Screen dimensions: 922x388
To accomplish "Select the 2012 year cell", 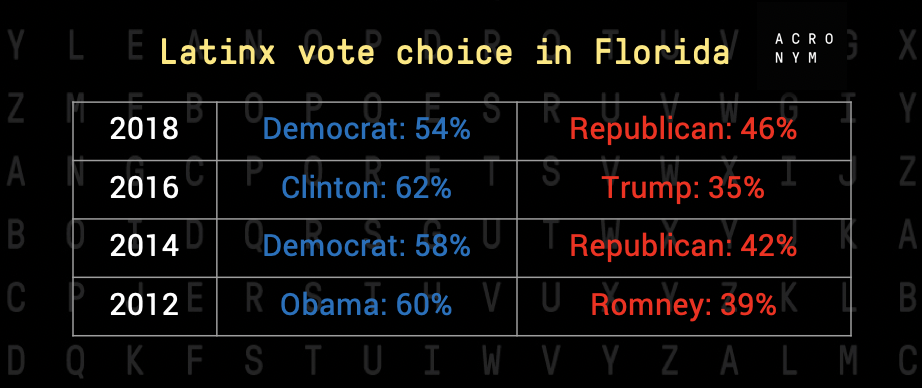I will pyautogui.click(x=145, y=306).
